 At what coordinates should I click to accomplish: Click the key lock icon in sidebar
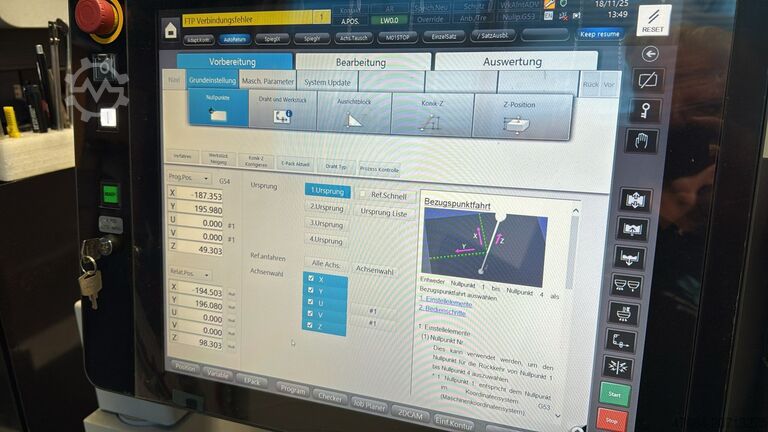click(x=649, y=110)
